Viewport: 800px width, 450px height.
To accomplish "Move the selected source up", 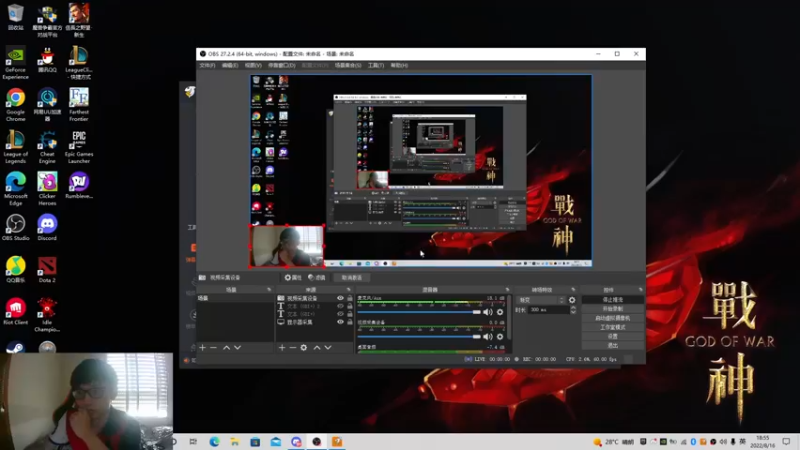I will coord(317,347).
